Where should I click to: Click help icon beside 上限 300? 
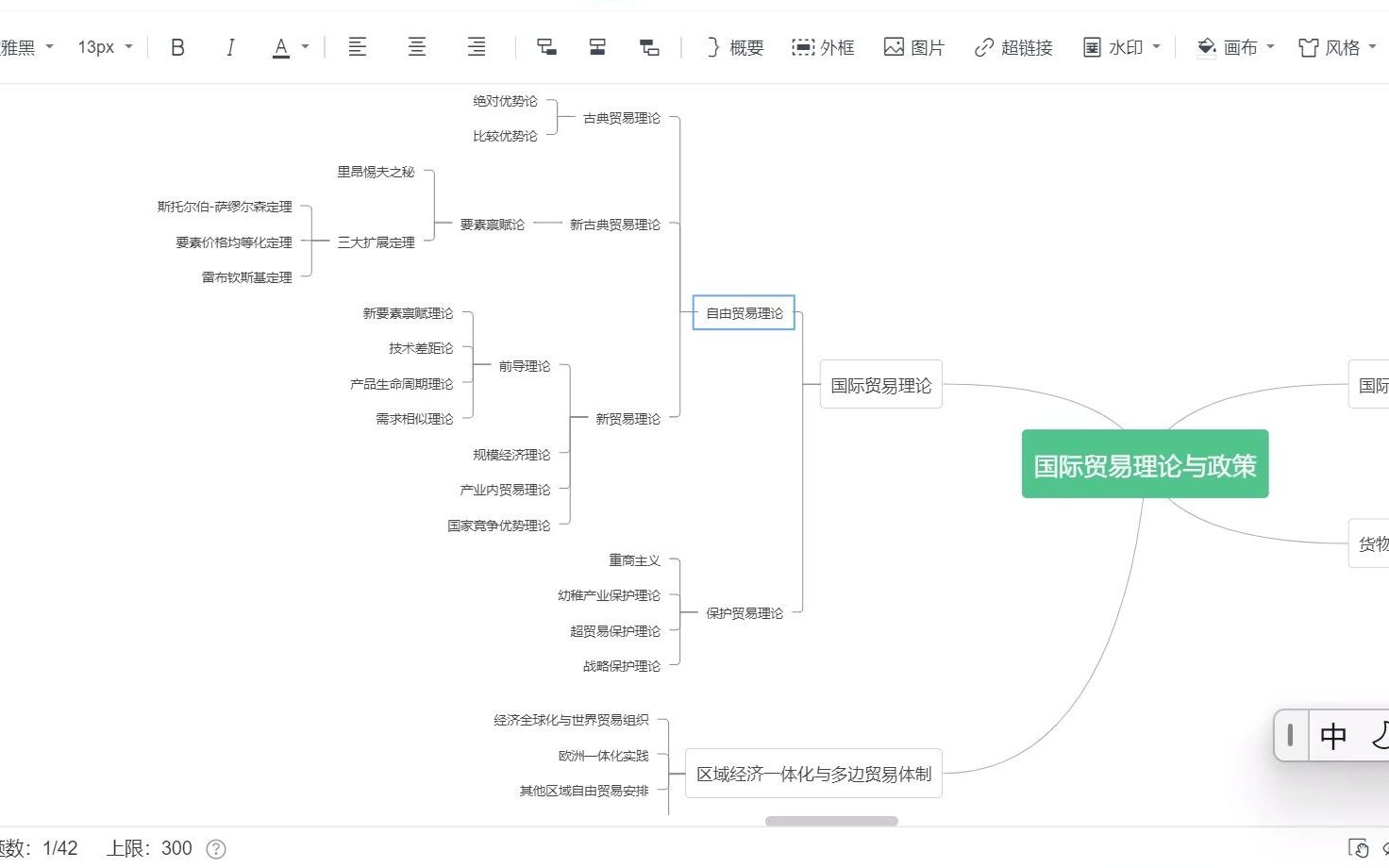[x=216, y=849]
